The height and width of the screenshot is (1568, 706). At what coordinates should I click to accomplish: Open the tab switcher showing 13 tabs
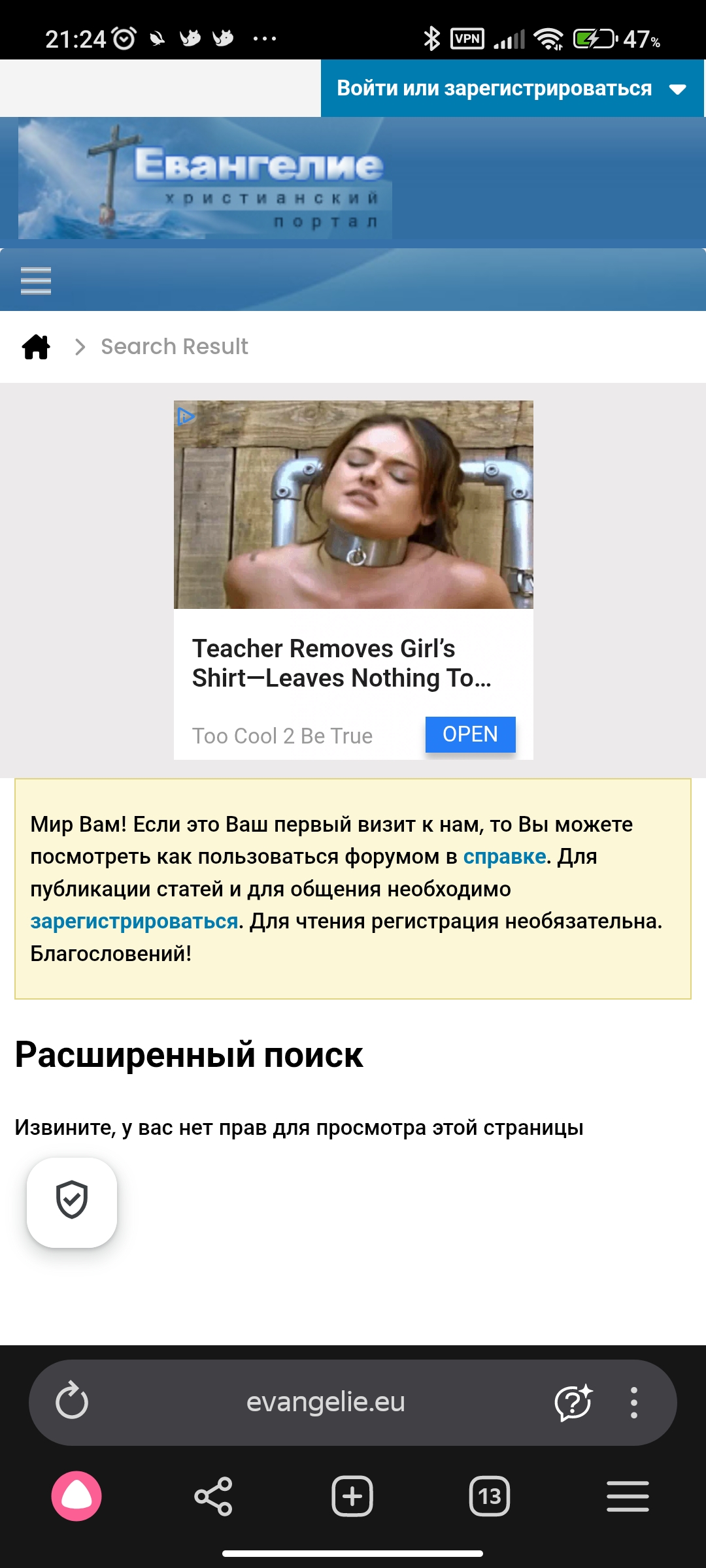[490, 1496]
